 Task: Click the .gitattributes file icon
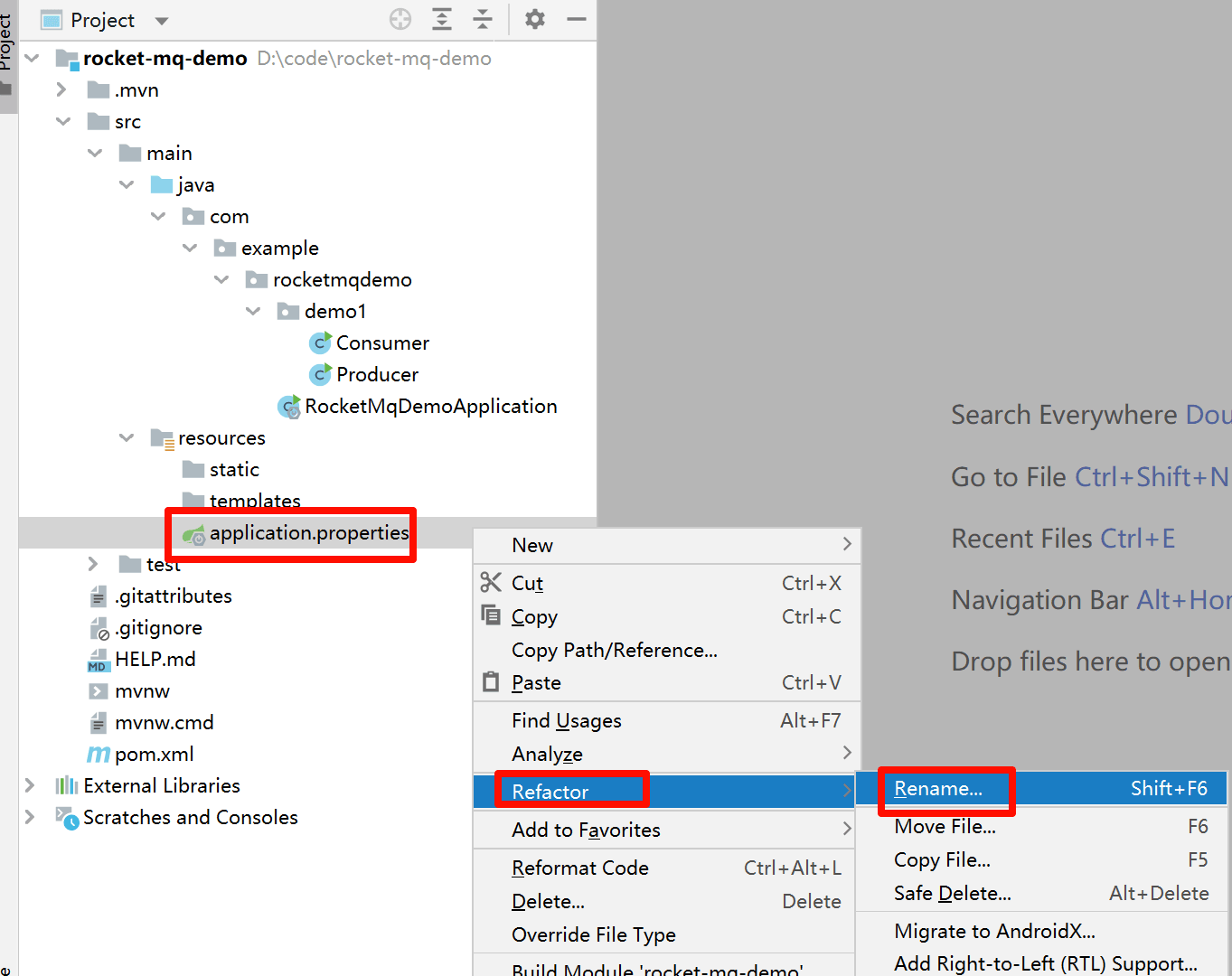98,596
